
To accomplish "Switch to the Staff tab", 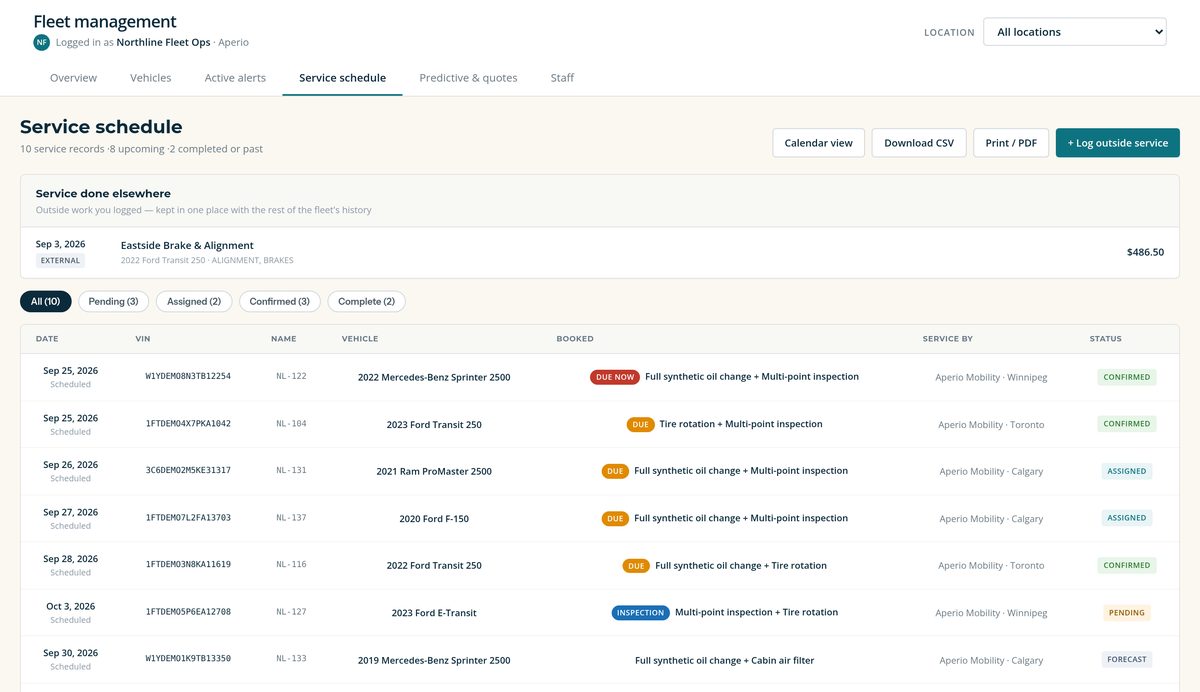I will point(562,78).
